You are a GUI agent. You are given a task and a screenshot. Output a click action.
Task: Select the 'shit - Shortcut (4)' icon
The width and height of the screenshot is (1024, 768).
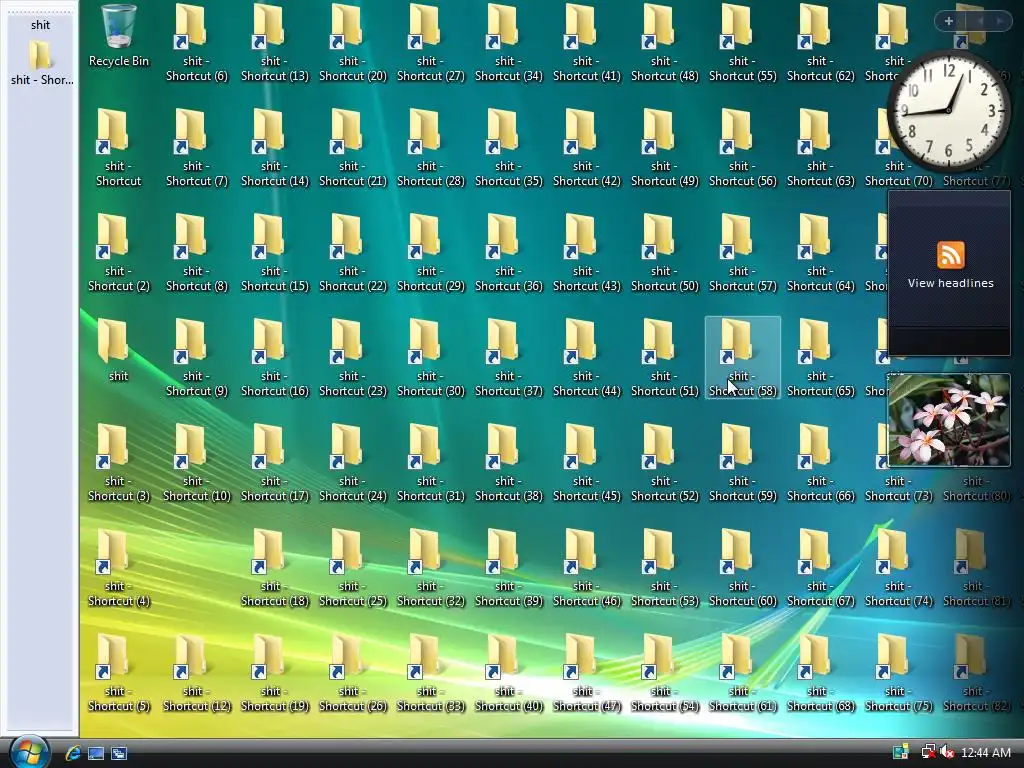tap(119, 568)
